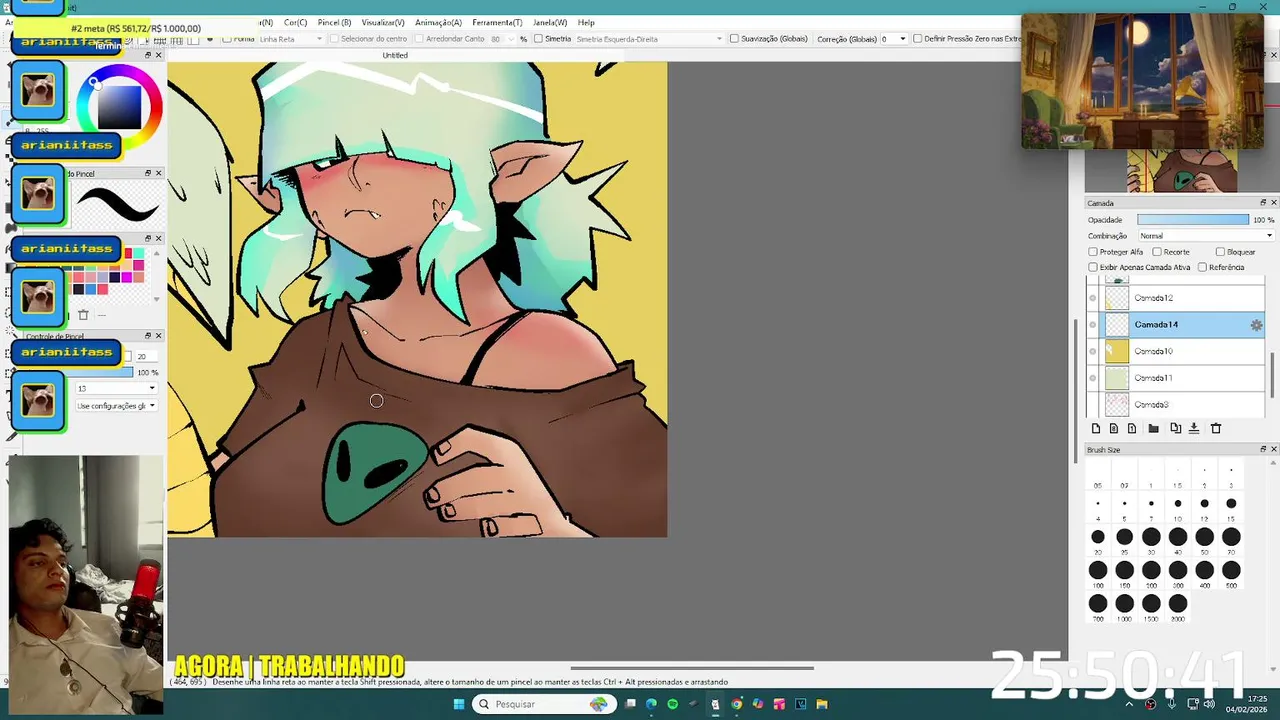Open Janela(W) menu
1280x720 pixels.
[550, 22]
